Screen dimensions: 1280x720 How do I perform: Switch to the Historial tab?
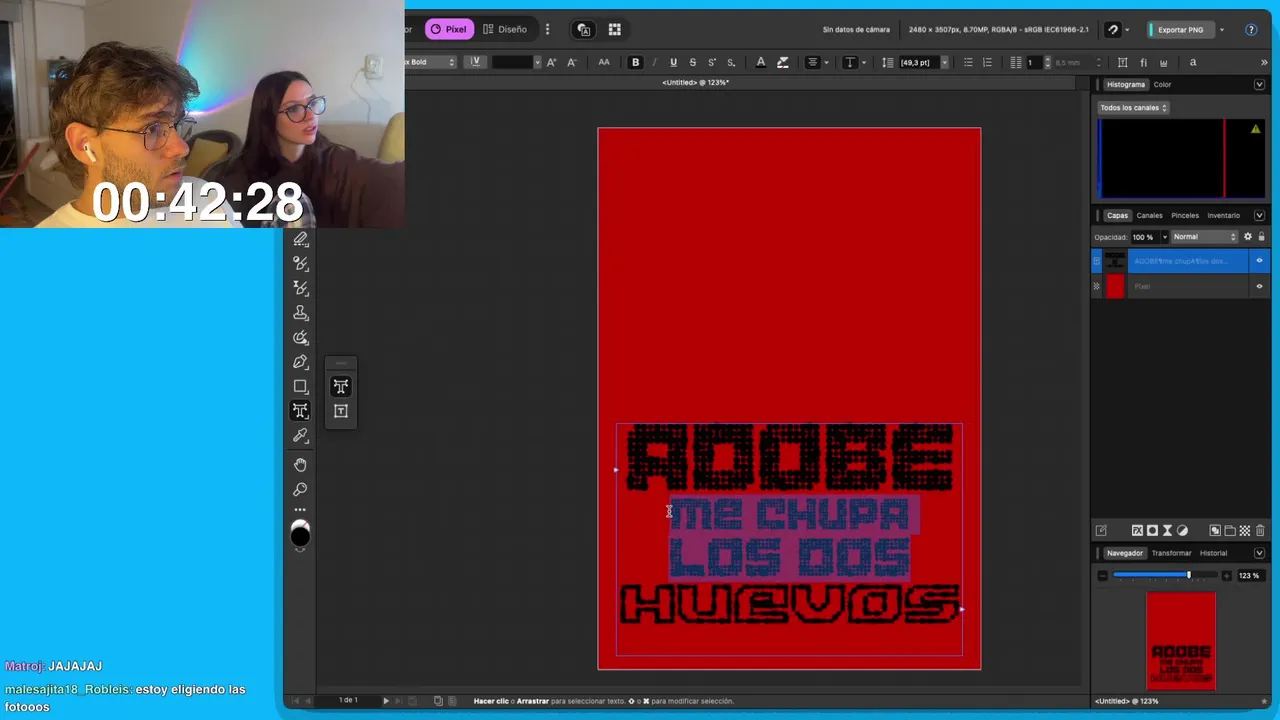1213,553
